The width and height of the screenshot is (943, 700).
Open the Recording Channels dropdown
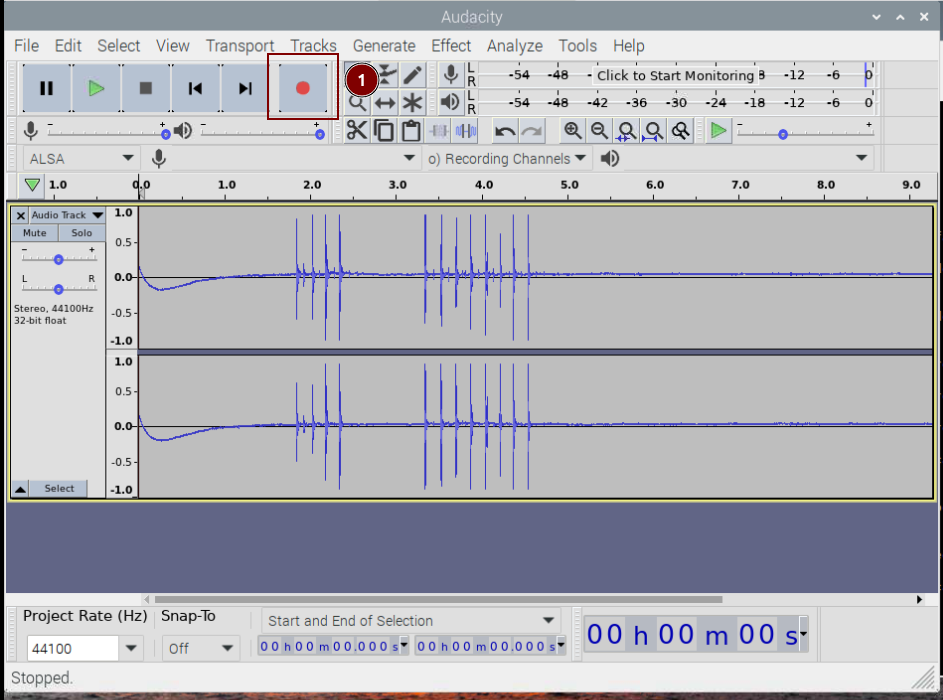(507, 158)
